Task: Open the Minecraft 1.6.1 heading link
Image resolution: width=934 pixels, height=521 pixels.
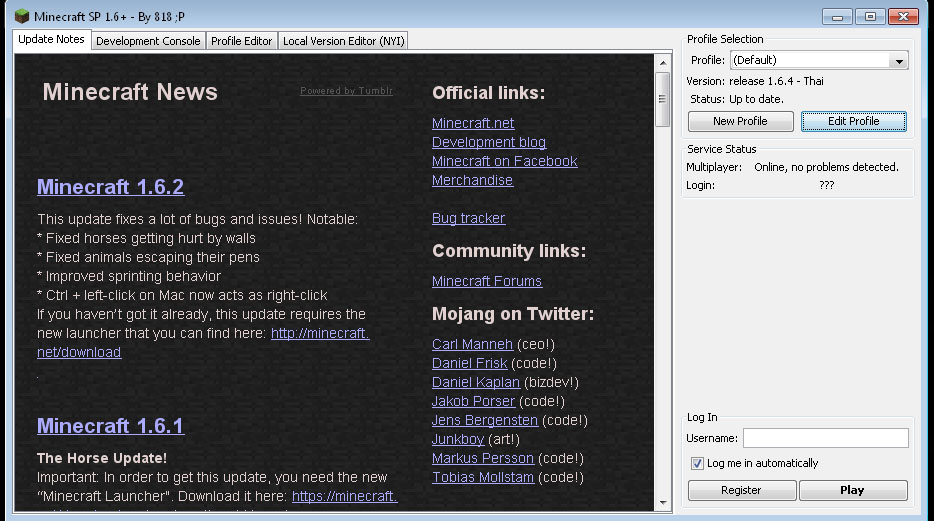Action: [111, 426]
